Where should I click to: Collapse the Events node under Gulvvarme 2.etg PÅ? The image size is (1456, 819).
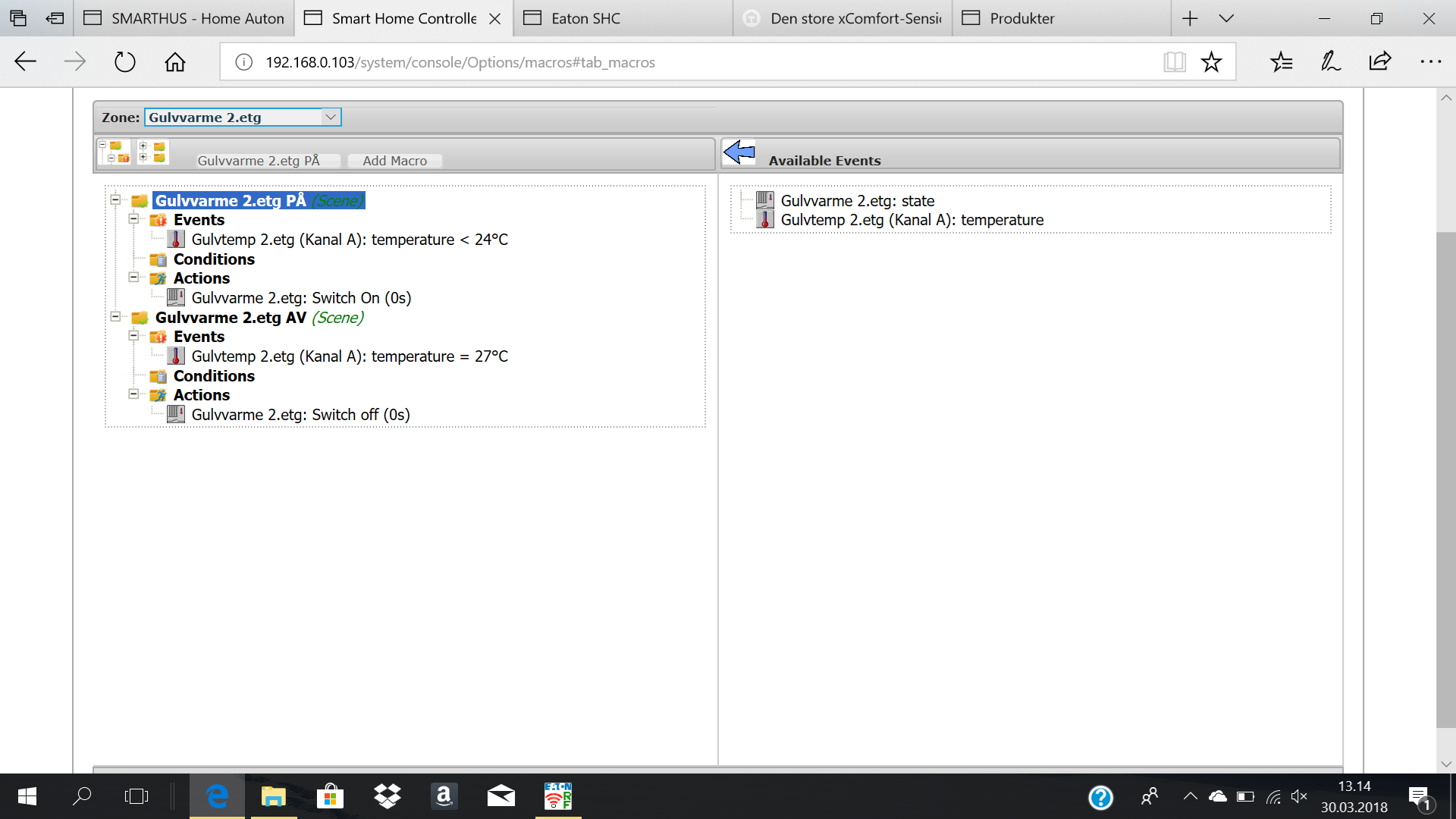point(136,219)
